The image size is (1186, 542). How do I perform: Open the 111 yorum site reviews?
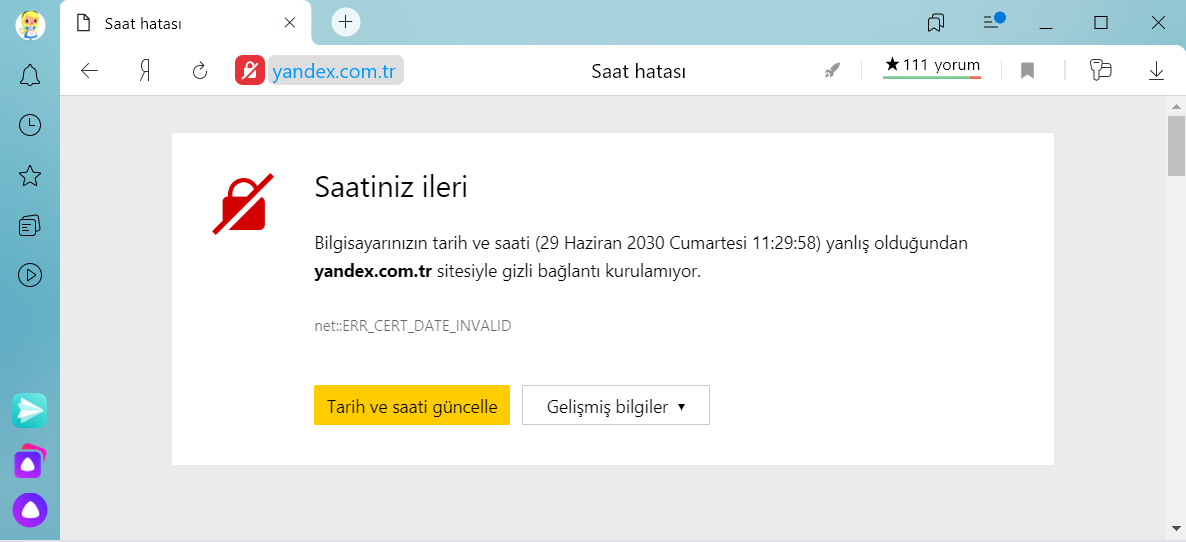(x=932, y=66)
